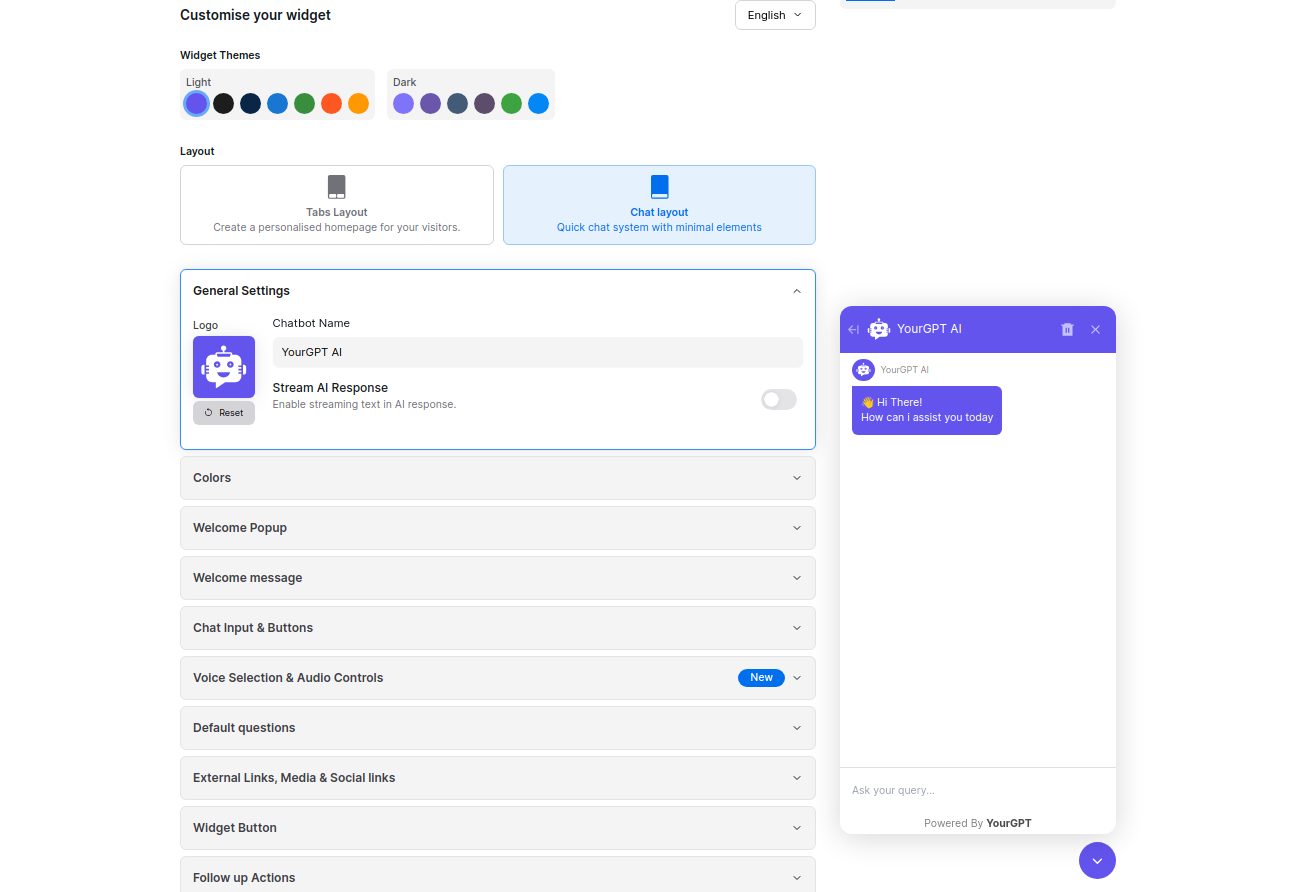Click the first blue Light theme swatch
Image resolution: width=1305 pixels, height=892 pixels.
click(196, 103)
